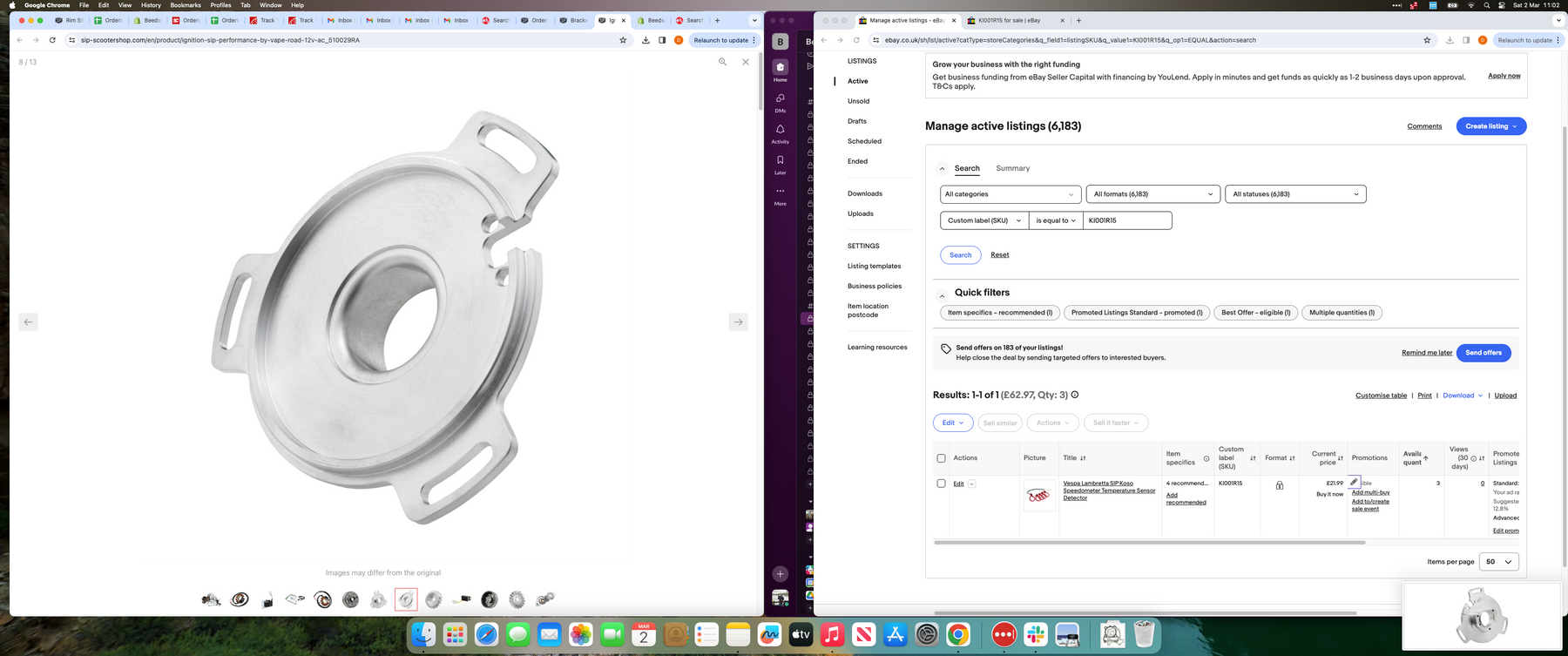Click the Send offers button
The width and height of the screenshot is (1568, 656).
pos(1483,353)
